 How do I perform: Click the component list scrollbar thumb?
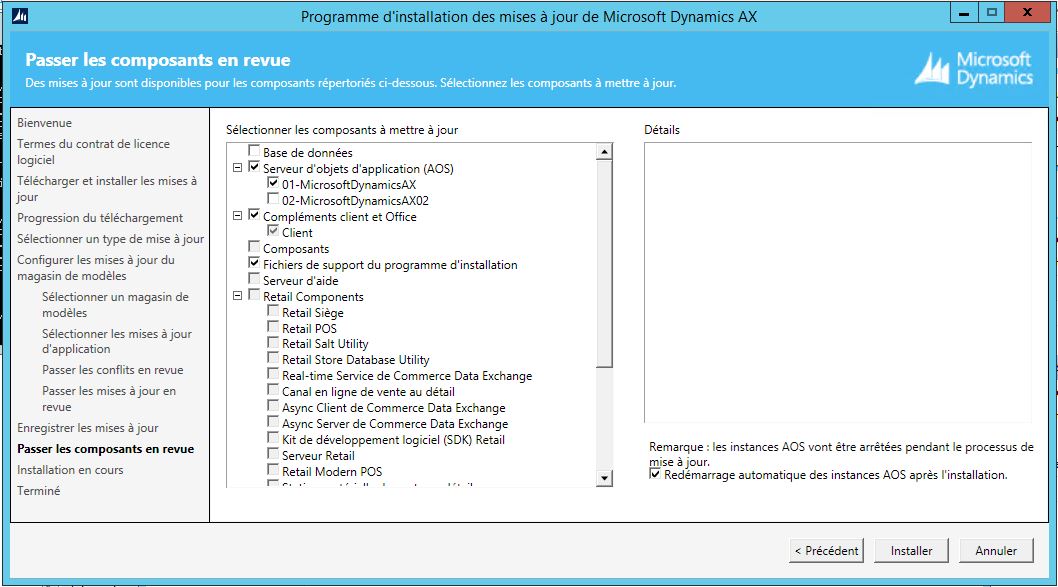click(605, 263)
